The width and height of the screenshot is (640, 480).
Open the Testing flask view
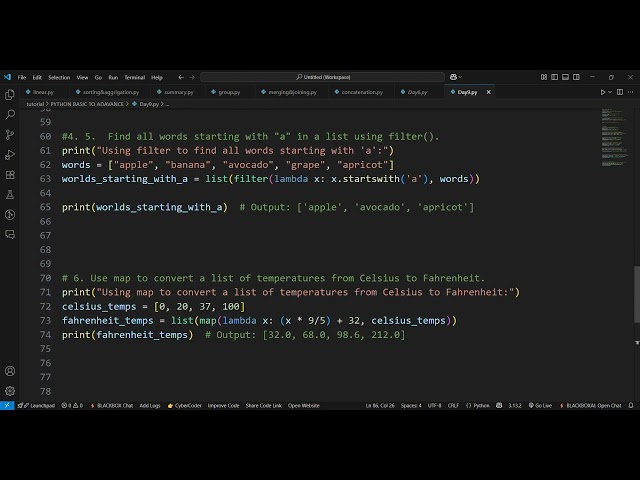click(x=10, y=195)
